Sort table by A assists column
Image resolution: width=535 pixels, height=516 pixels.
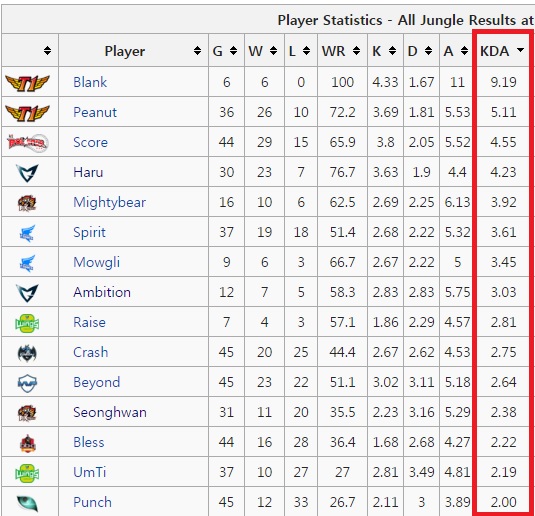(464, 51)
